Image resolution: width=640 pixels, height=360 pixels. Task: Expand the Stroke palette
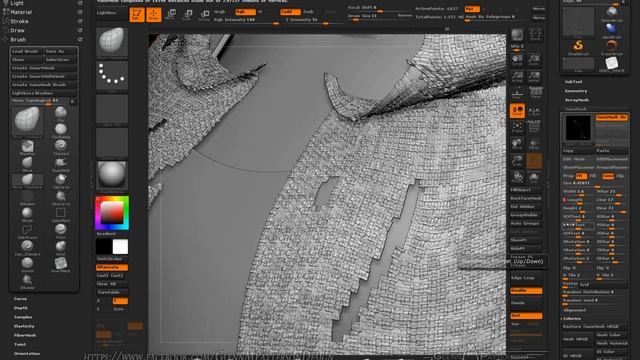click(20, 21)
